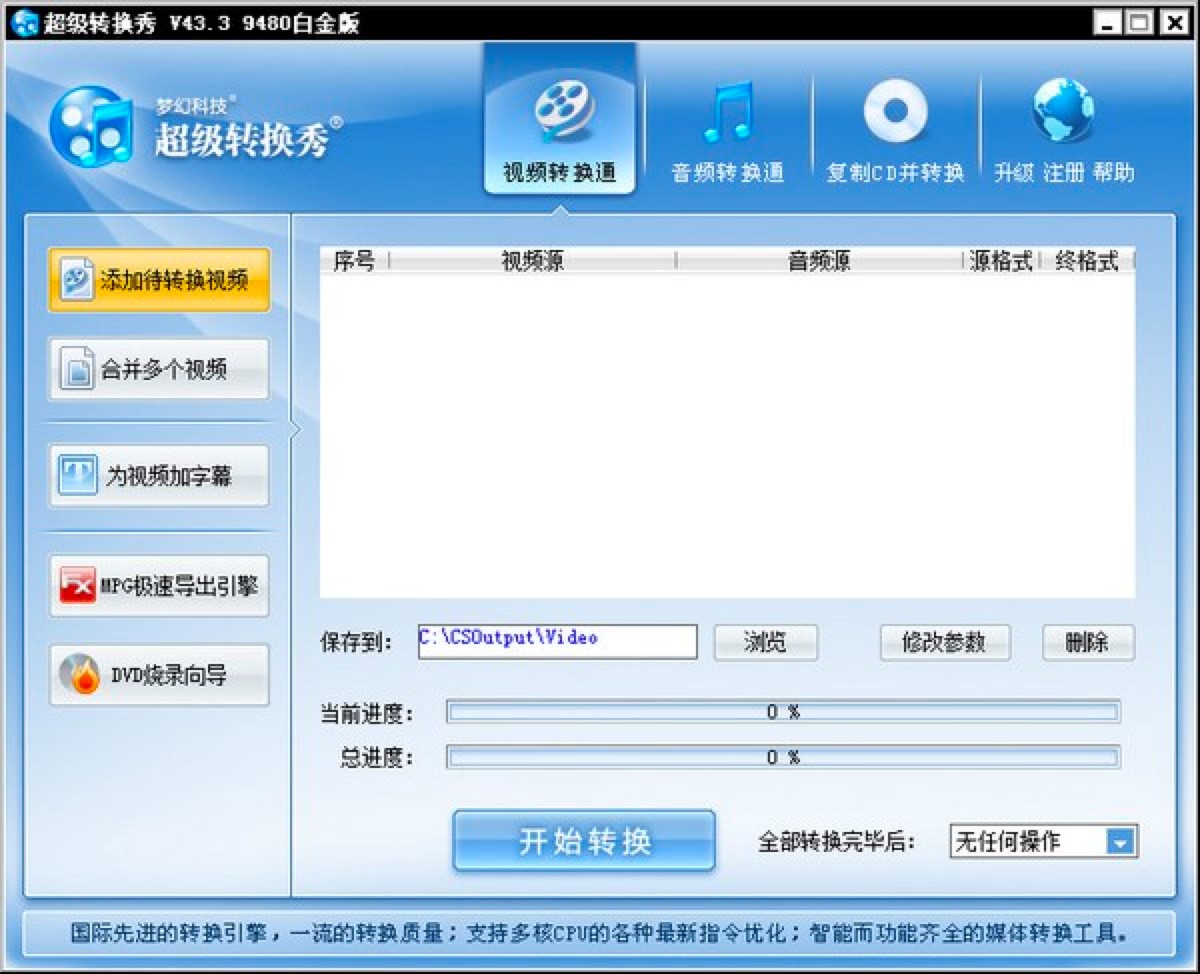
Task: Click the 总进度 total progress bar
Action: 784,757
